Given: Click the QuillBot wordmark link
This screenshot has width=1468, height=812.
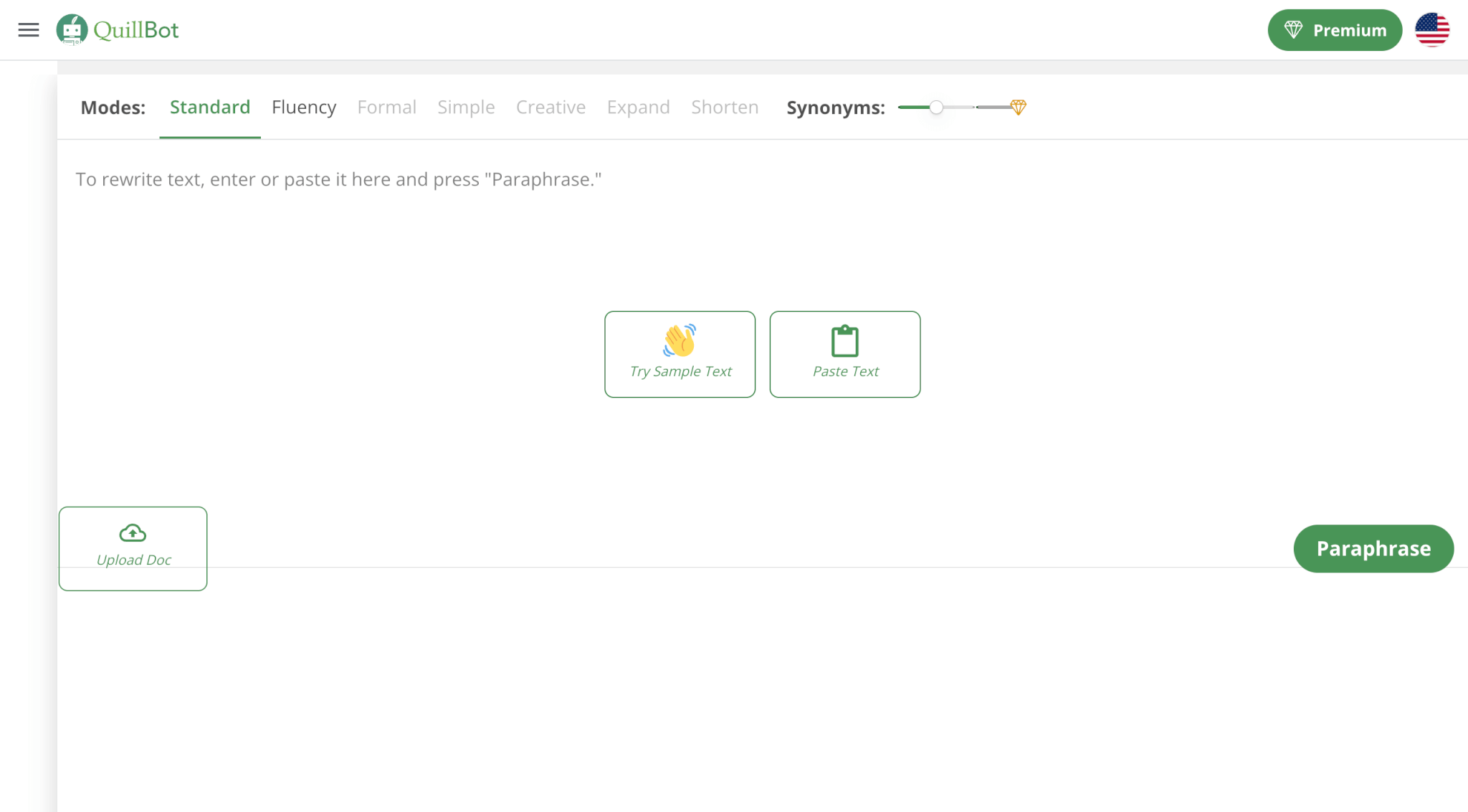Looking at the screenshot, I should click(136, 30).
